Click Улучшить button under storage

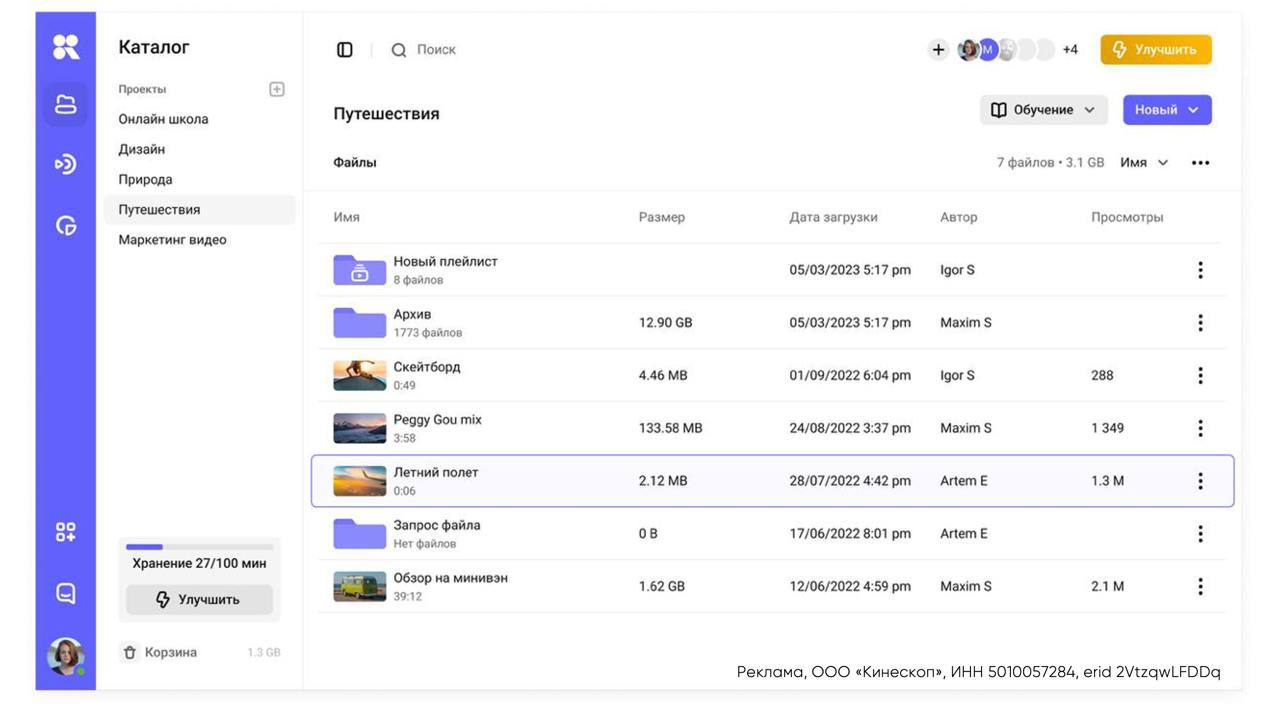199,600
